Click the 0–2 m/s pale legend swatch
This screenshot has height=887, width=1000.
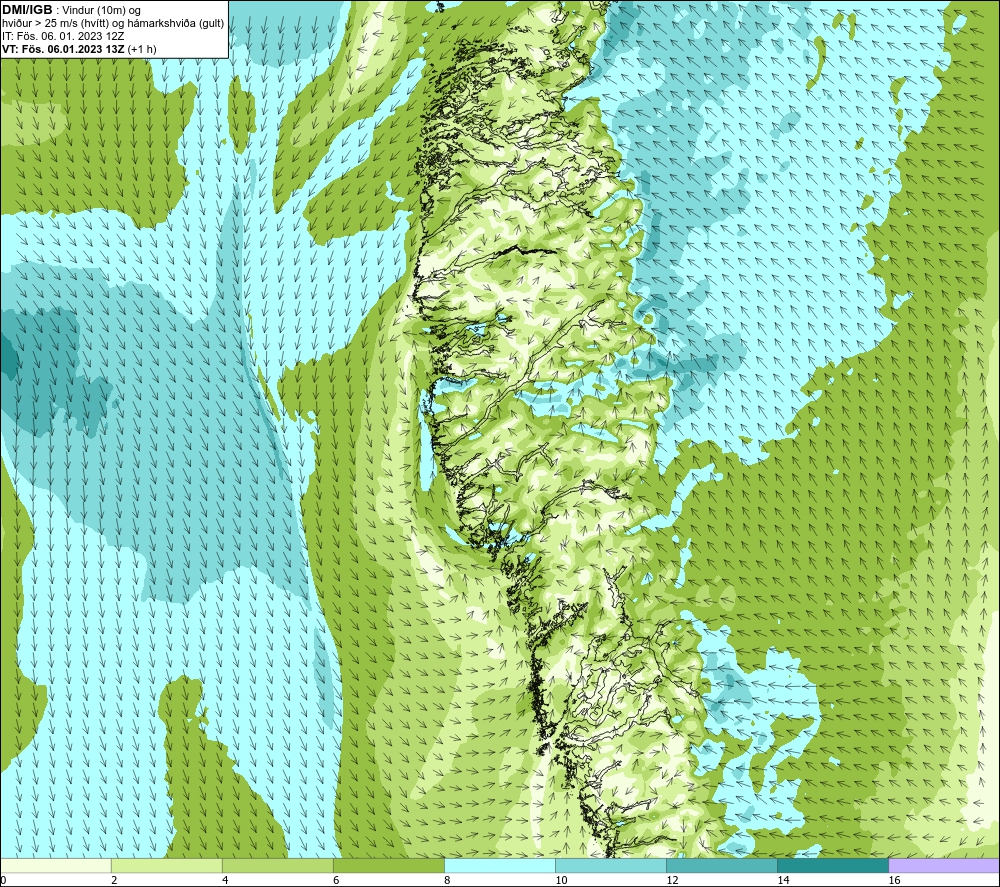55,865
